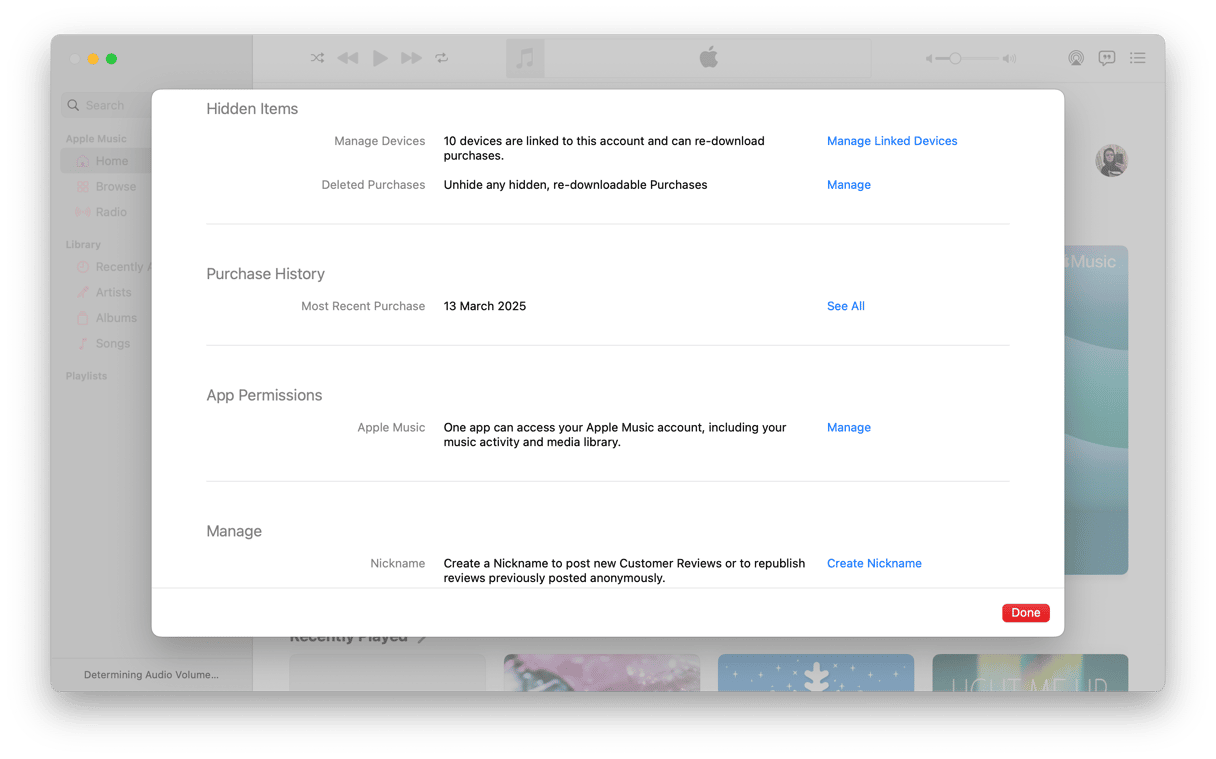
Task: Click the low-volume speaker icon
Action: pos(929,59)
